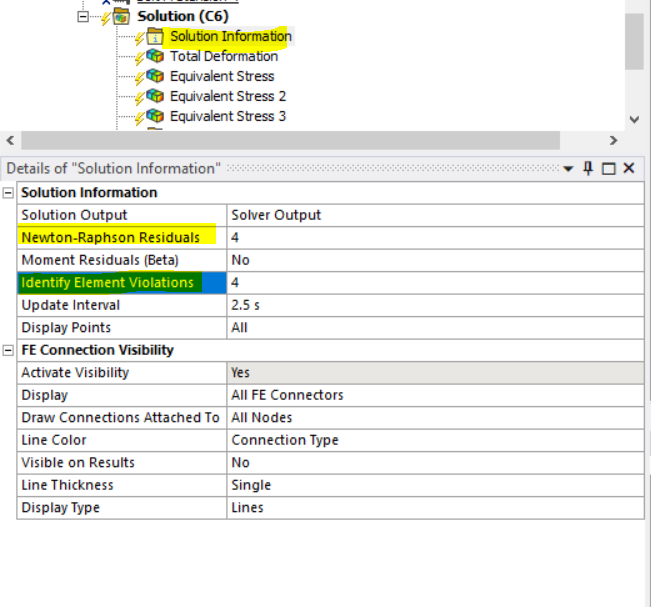651x607 pixels.
Task: Collapse the FE Connection Visibility section
Action: click(9, 350)
